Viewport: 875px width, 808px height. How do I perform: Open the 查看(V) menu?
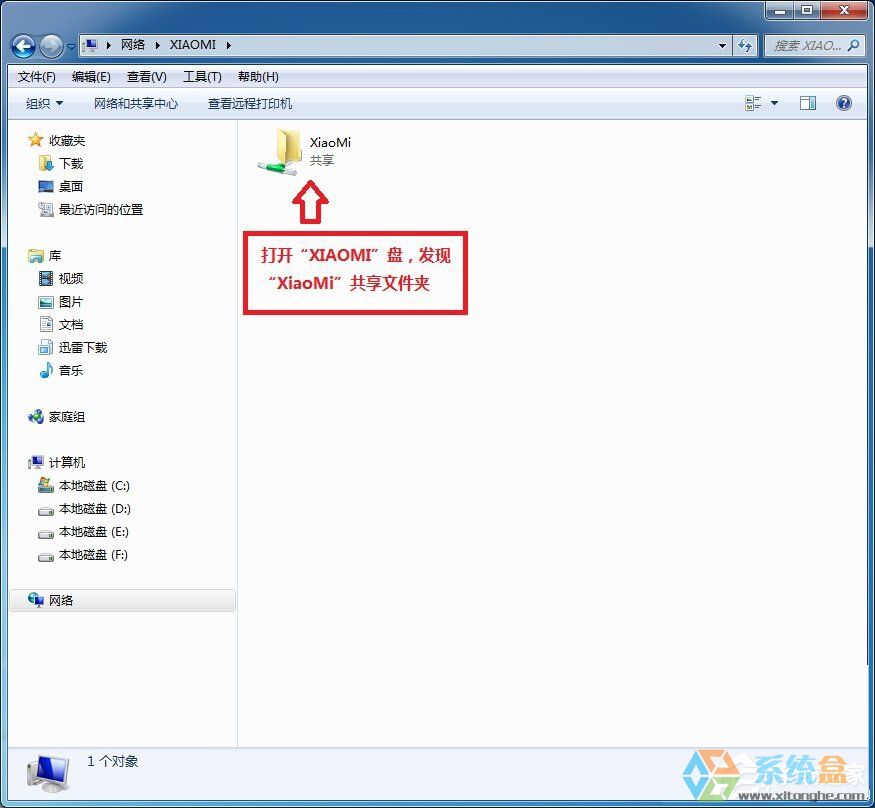coord(147,76)
